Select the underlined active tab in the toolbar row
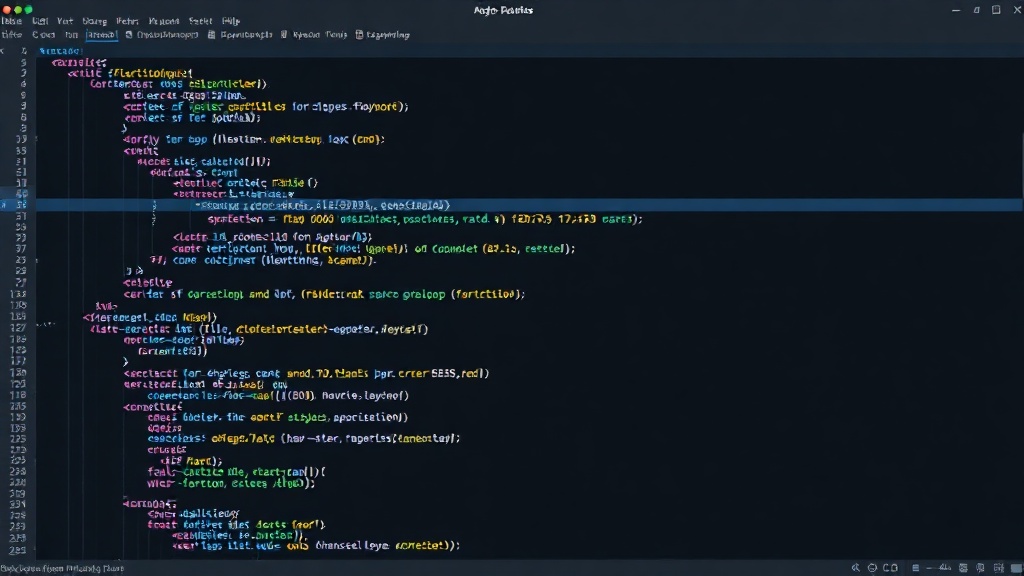This screenshot has height=576, width=1024. [101, 35]
